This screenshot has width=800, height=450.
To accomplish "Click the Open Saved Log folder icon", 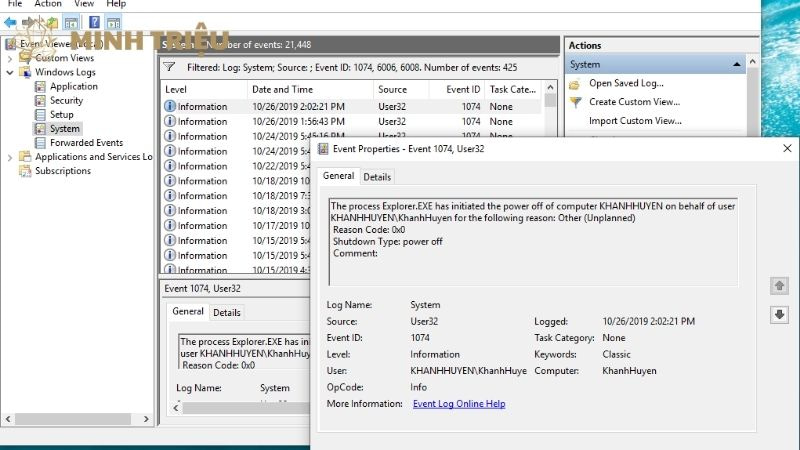I will (x=574, y=83).
